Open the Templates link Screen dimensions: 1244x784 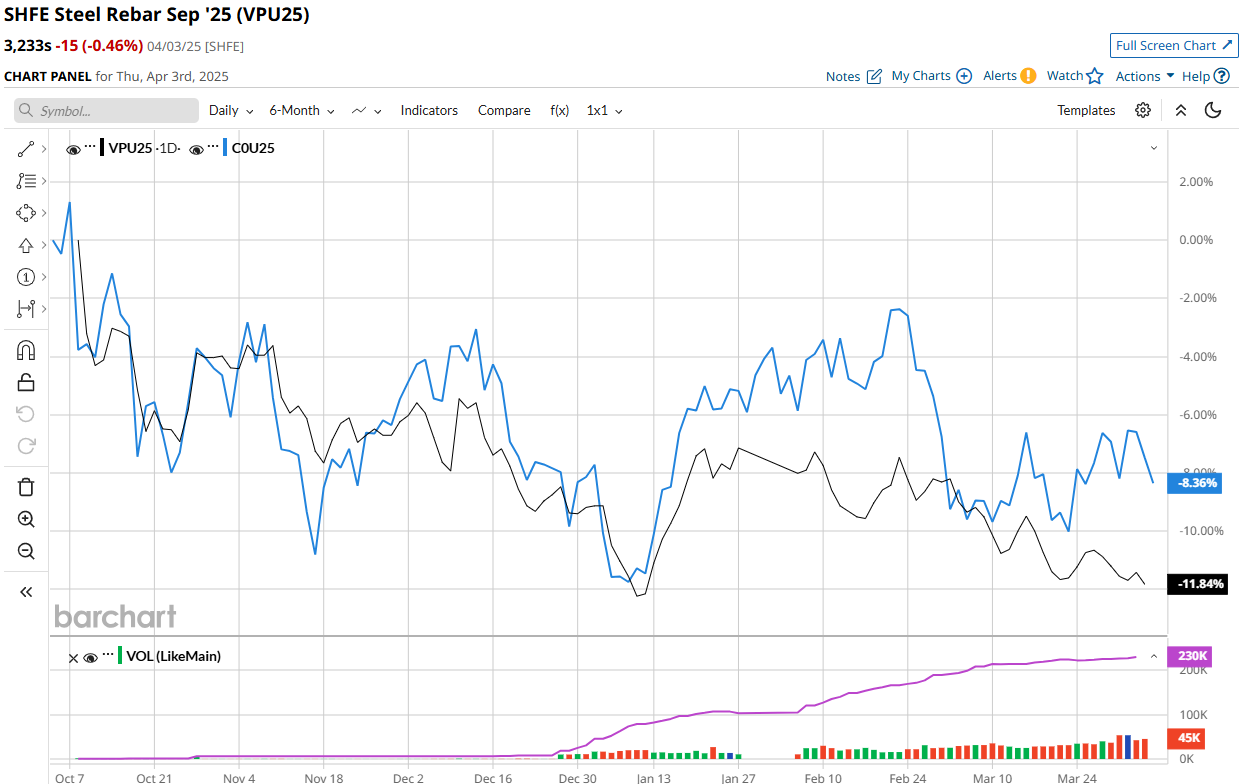[x=1086, y=110]
